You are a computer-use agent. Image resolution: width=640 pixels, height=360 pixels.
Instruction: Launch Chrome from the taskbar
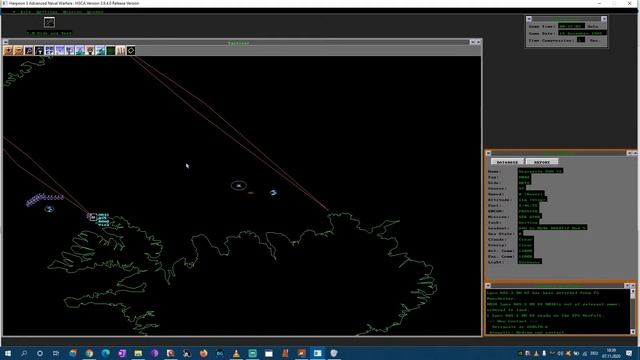(89, 353)
